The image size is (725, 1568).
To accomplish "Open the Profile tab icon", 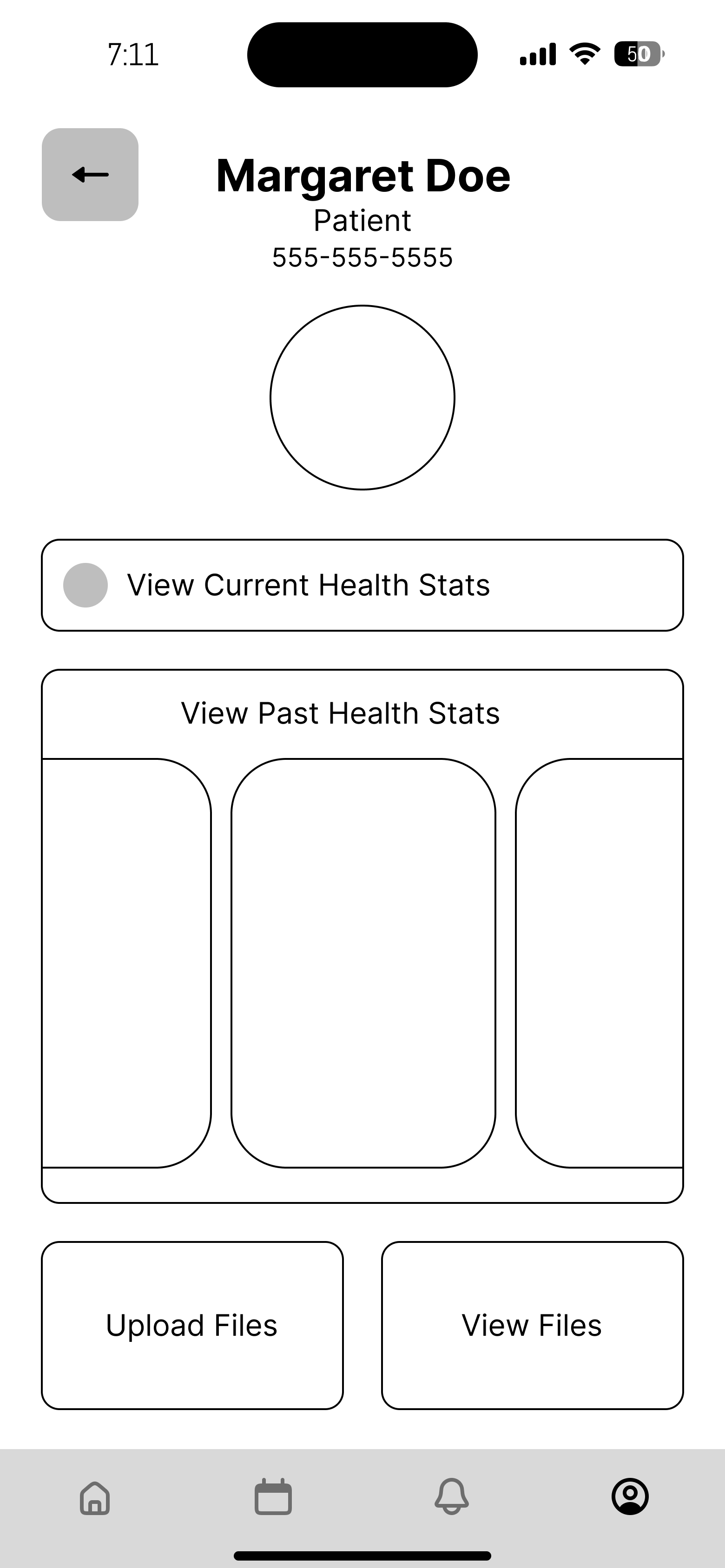I will click(x=630, y=1496).
